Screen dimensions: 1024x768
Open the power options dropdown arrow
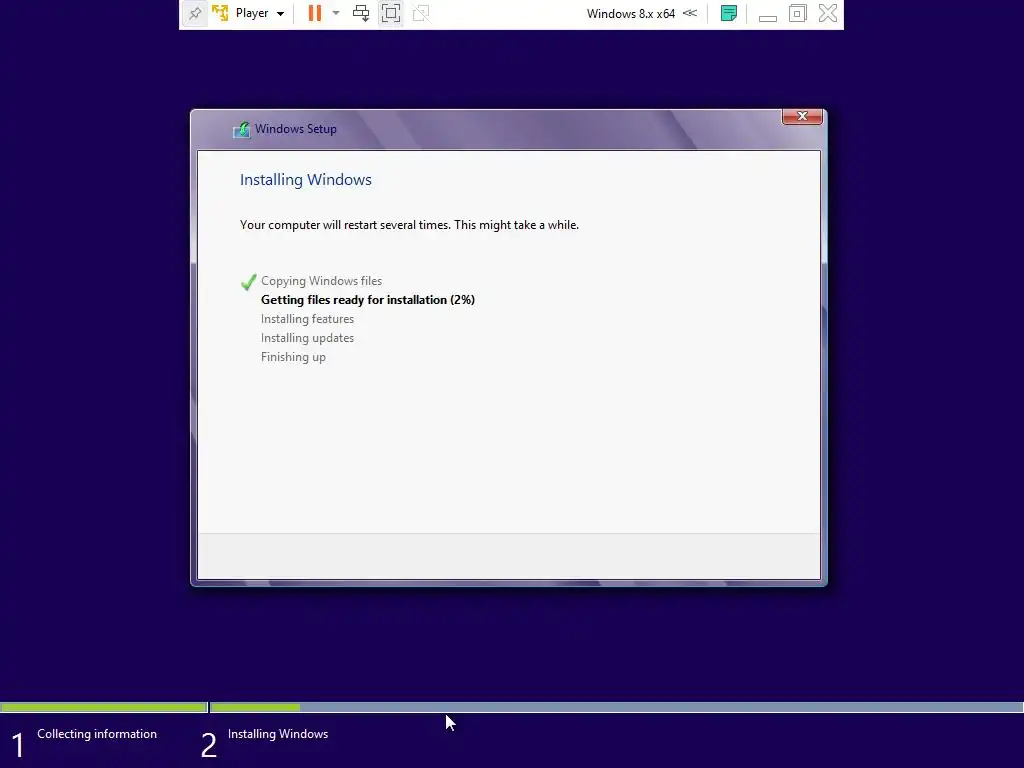336,13
